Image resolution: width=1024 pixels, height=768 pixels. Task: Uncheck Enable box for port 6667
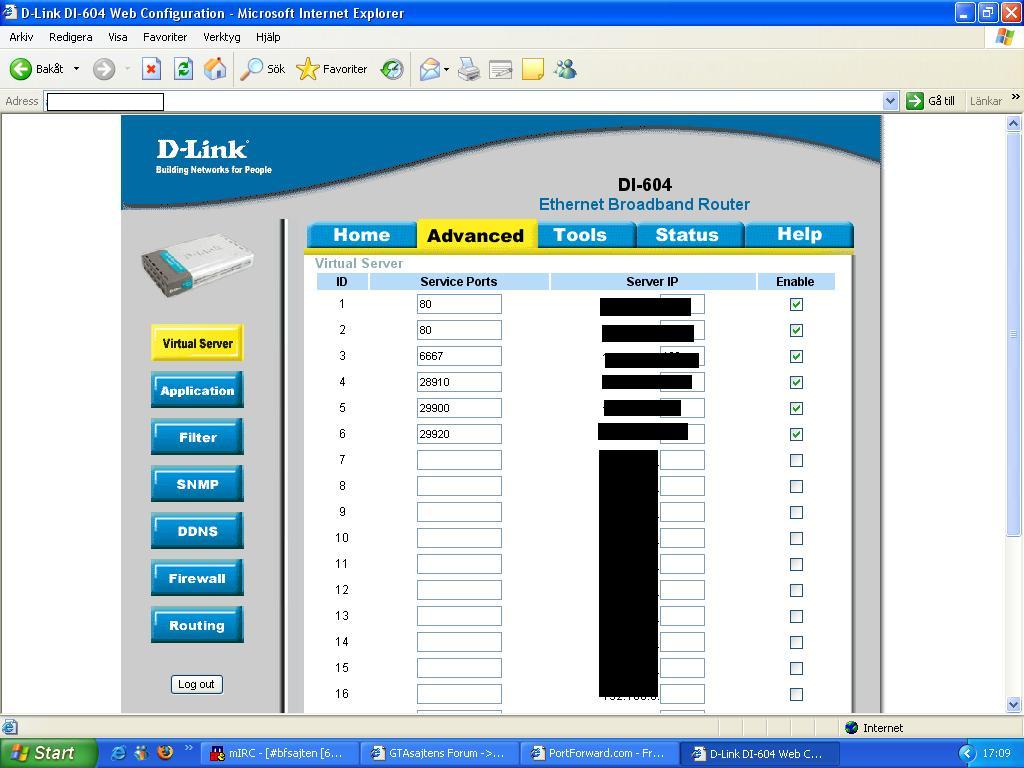[x=796, y=357]
